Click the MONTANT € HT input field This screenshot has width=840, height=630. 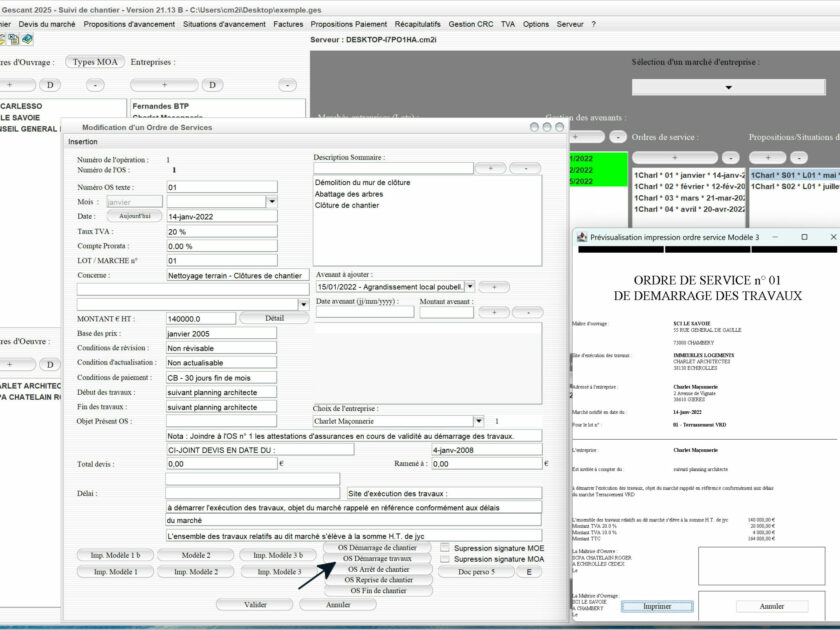click(200, 318)
